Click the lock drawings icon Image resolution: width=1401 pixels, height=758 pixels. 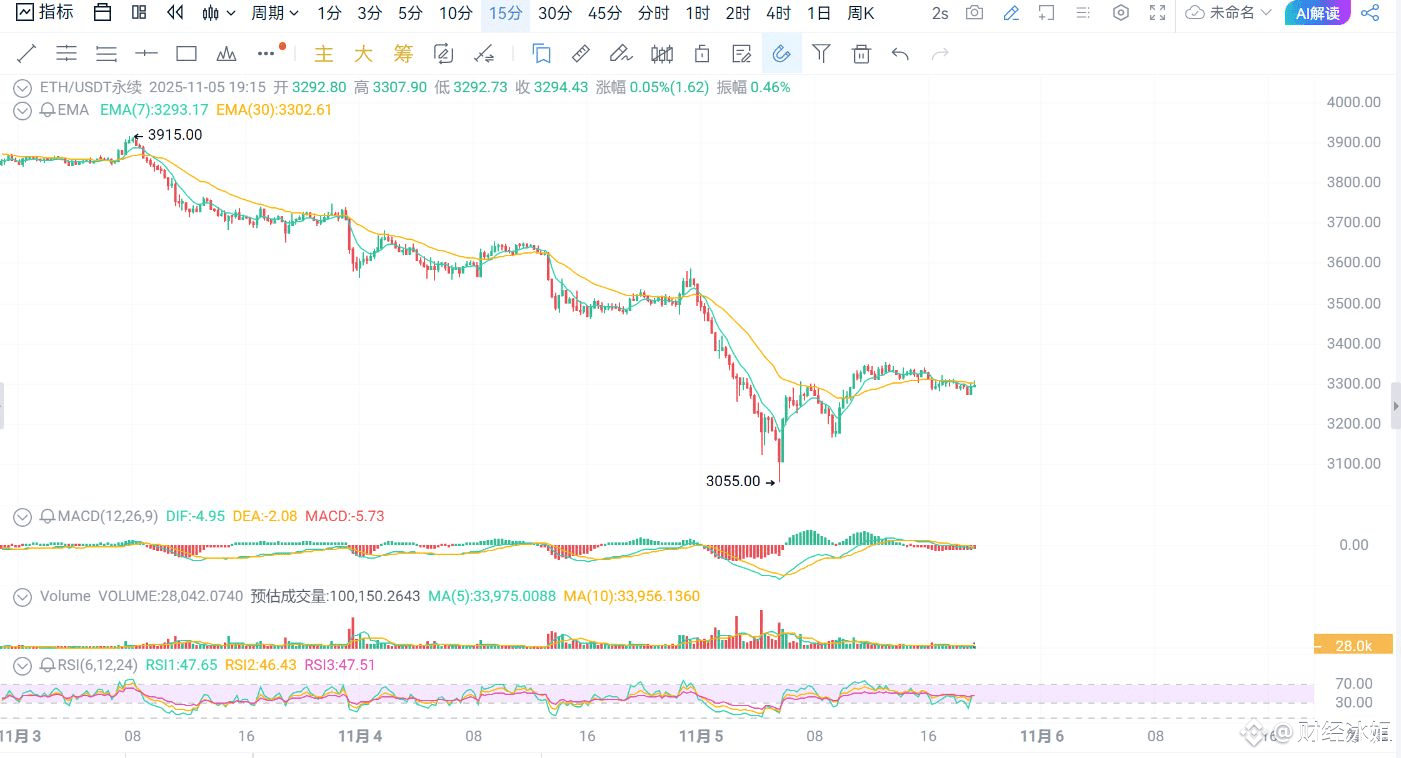(x=701, y=53)
